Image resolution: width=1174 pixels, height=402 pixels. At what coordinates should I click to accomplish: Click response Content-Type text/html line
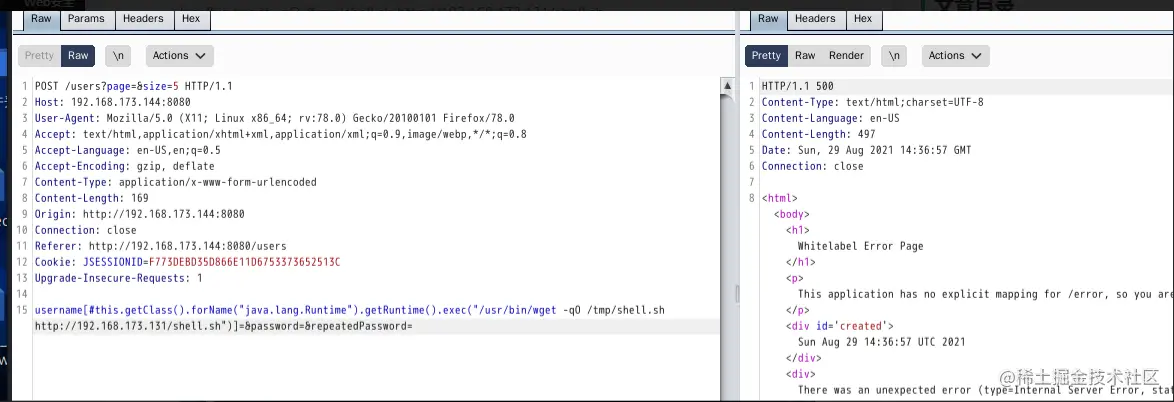tap(872, 102)
